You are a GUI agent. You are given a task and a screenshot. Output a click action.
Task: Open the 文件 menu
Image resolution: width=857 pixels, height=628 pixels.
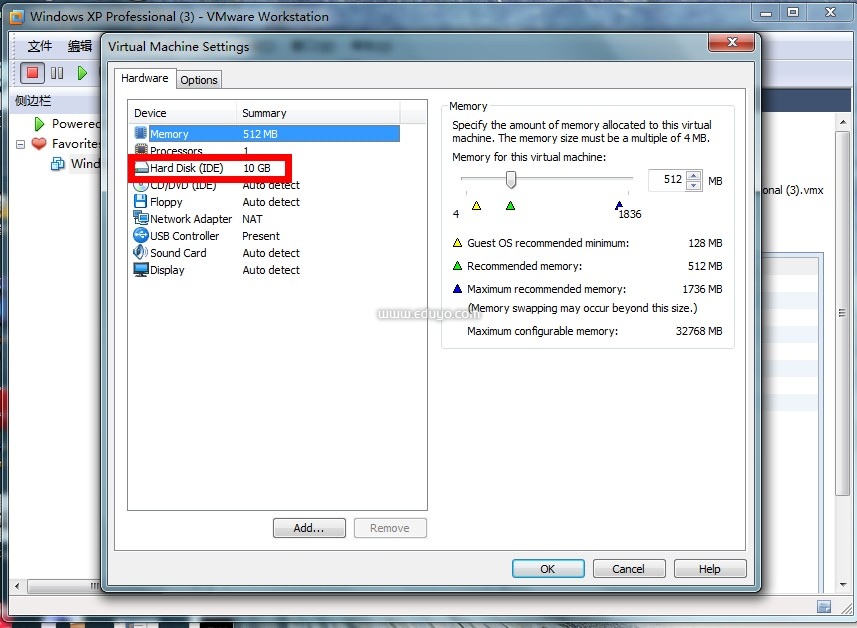point(40,46)
